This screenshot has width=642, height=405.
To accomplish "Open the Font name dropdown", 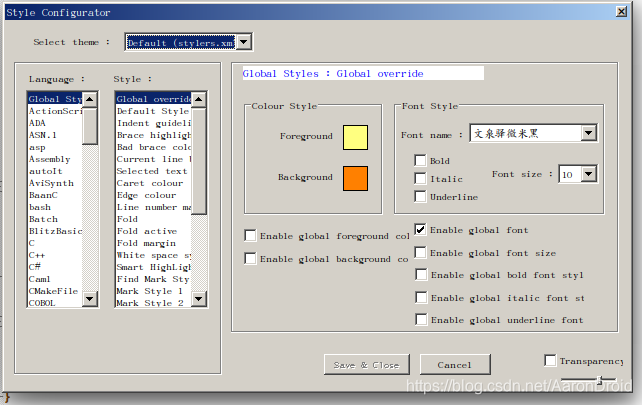I will click(x=588, y=133).
